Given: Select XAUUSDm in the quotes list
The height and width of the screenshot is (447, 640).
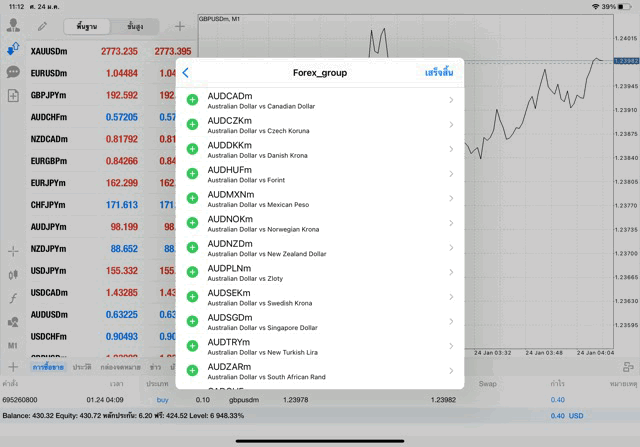Looking at the screenshot, I should coord(48,51).
